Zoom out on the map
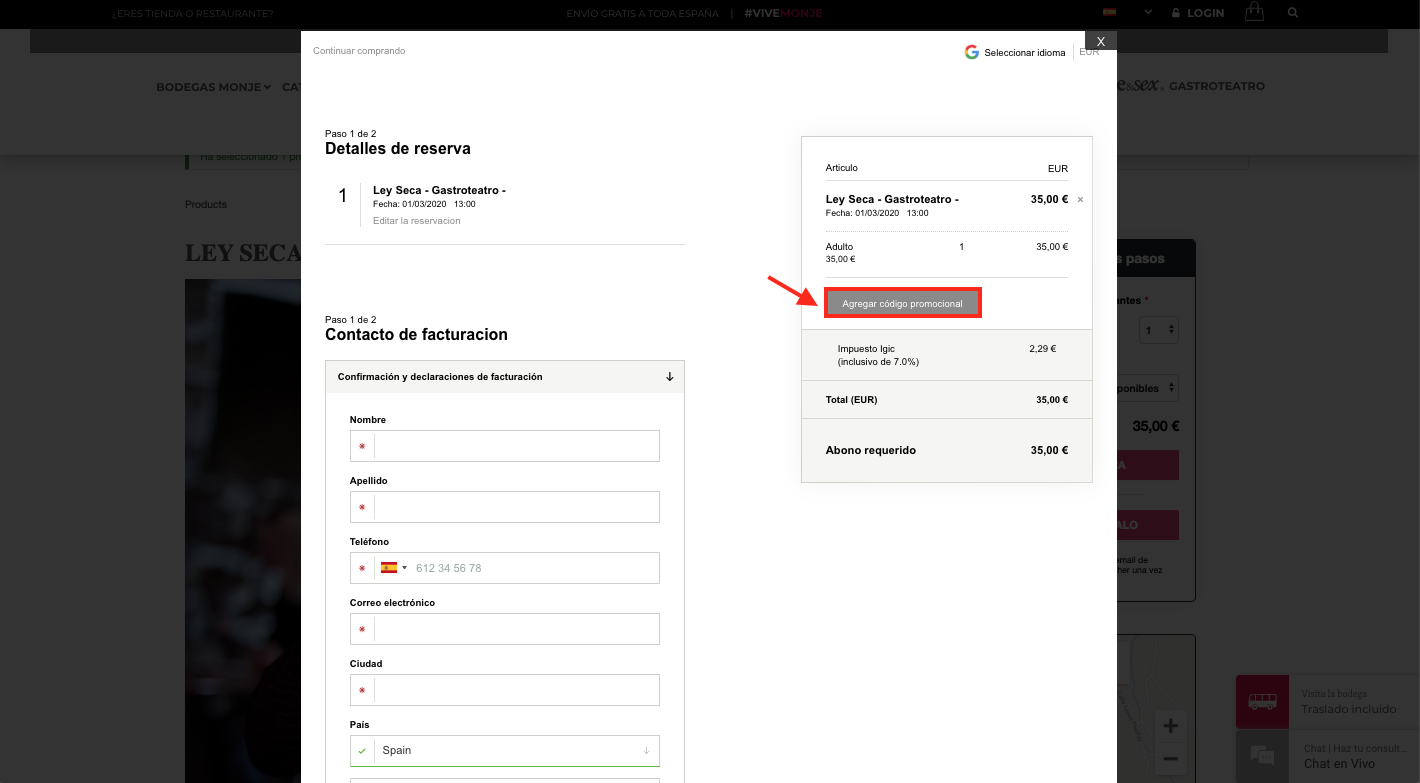Image resolution: width=1420 pixels, height=783 pixels. [1170, 757]
